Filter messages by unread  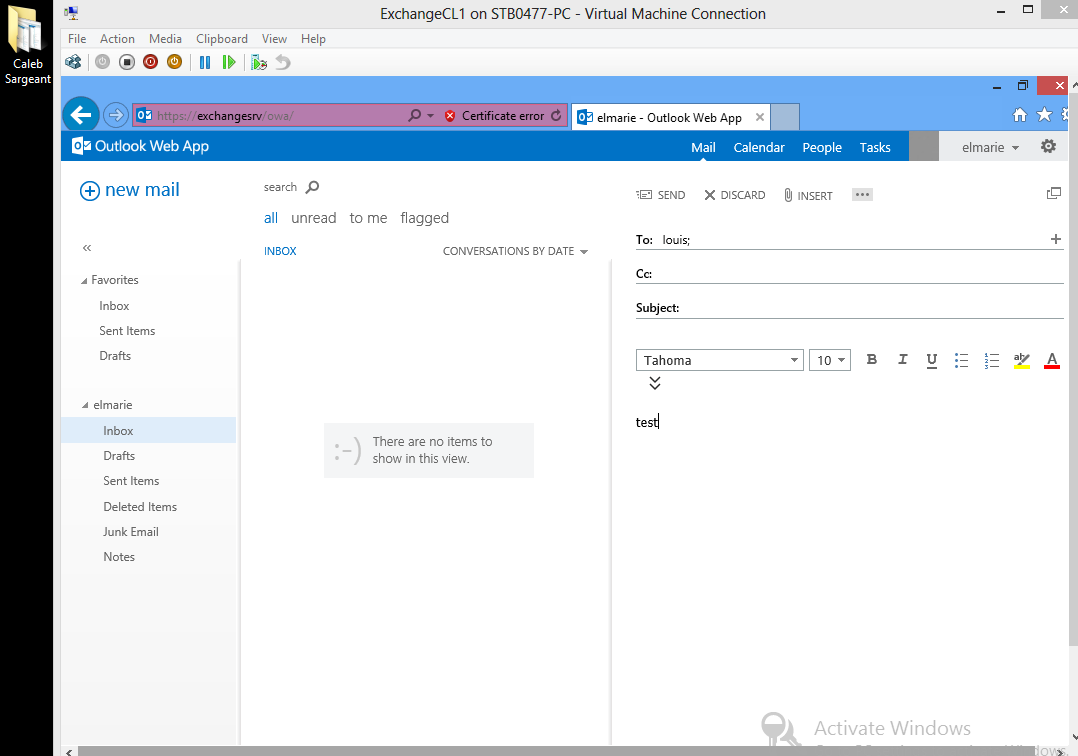pyautogui.click(x=314, y=218)
